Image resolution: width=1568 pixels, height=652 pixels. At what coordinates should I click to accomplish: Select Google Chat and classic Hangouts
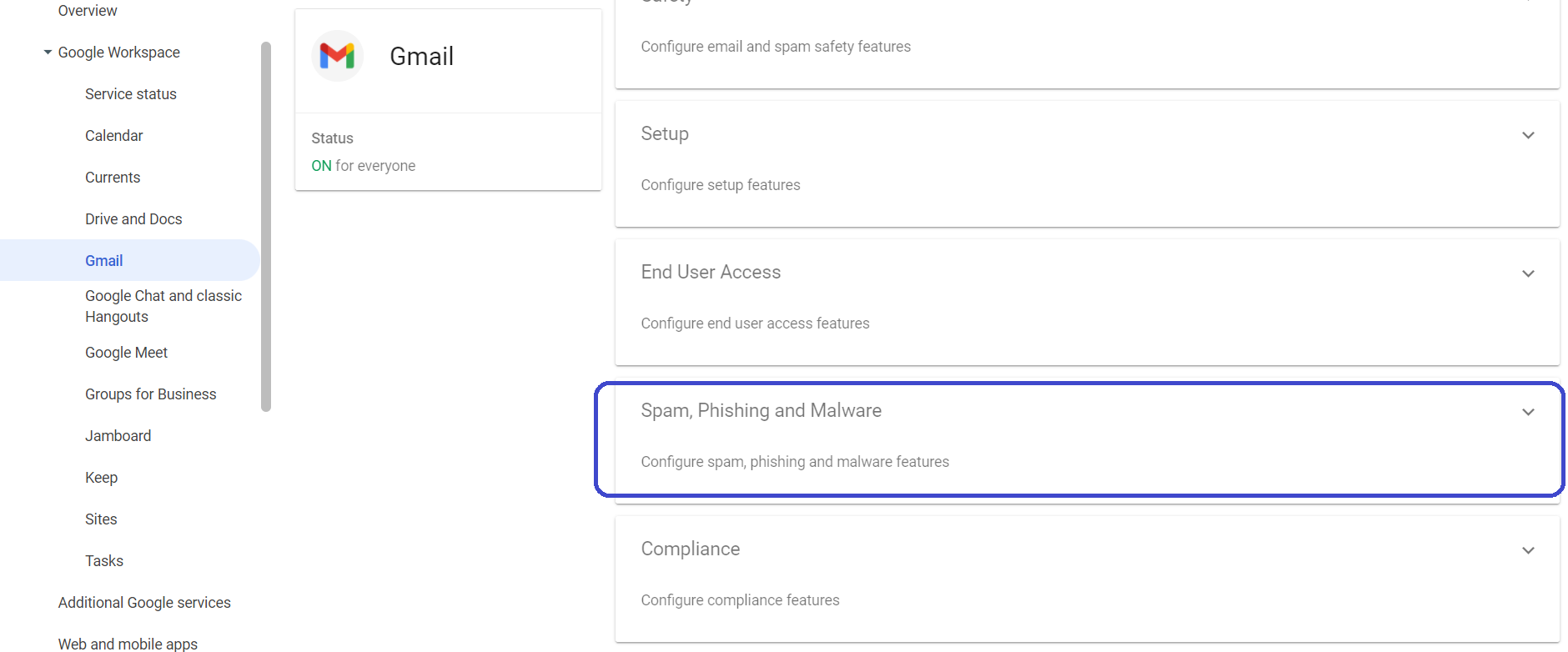tap(163, 306)
